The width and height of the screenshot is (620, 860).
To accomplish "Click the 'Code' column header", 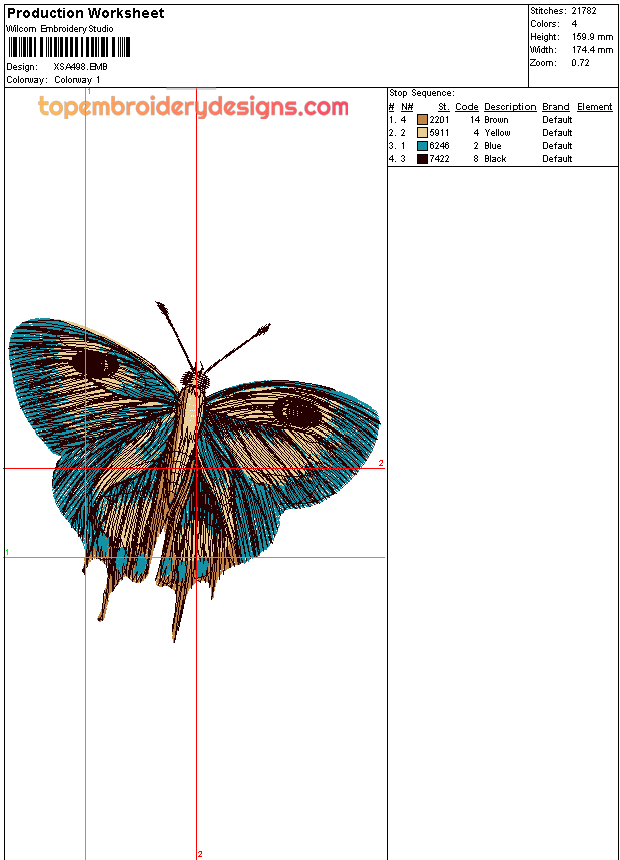I will pos(467,107).
